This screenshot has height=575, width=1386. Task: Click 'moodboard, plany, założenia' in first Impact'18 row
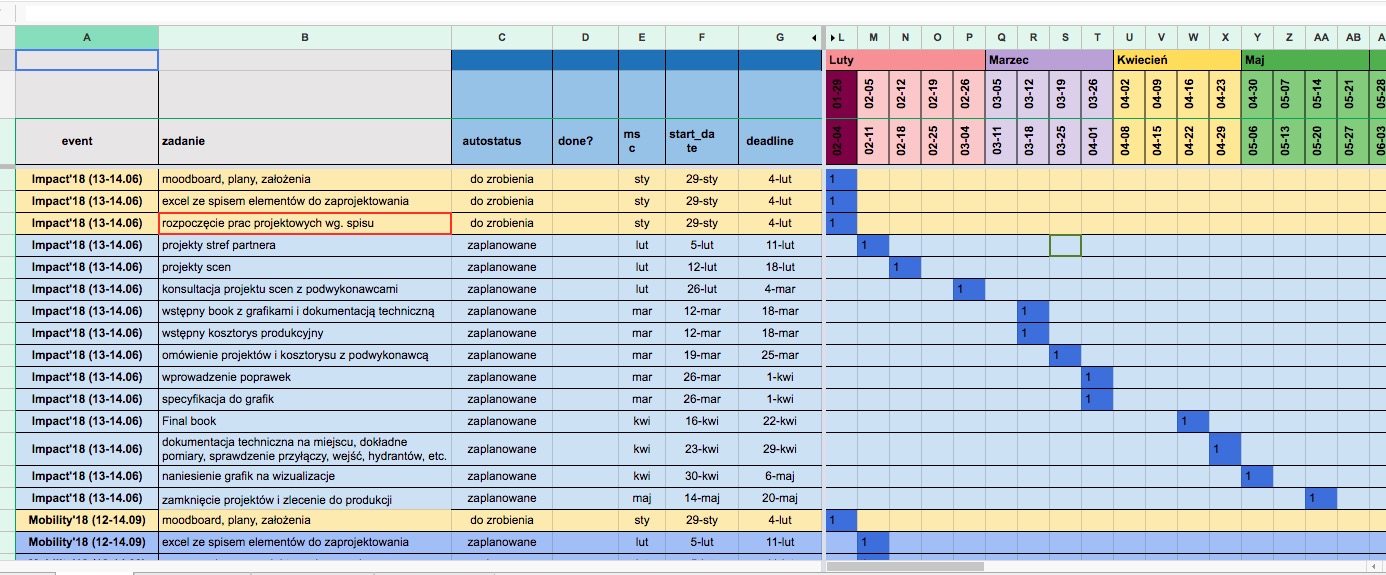[x=305, y=179]
